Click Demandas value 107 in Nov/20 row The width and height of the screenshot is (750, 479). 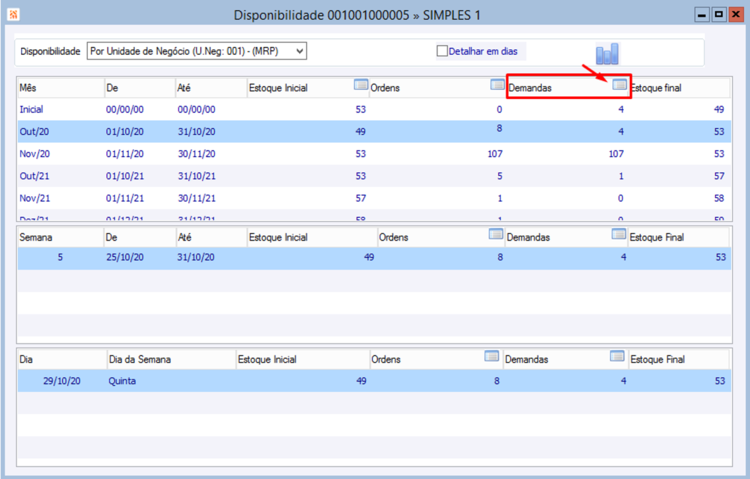click(616, 154)
